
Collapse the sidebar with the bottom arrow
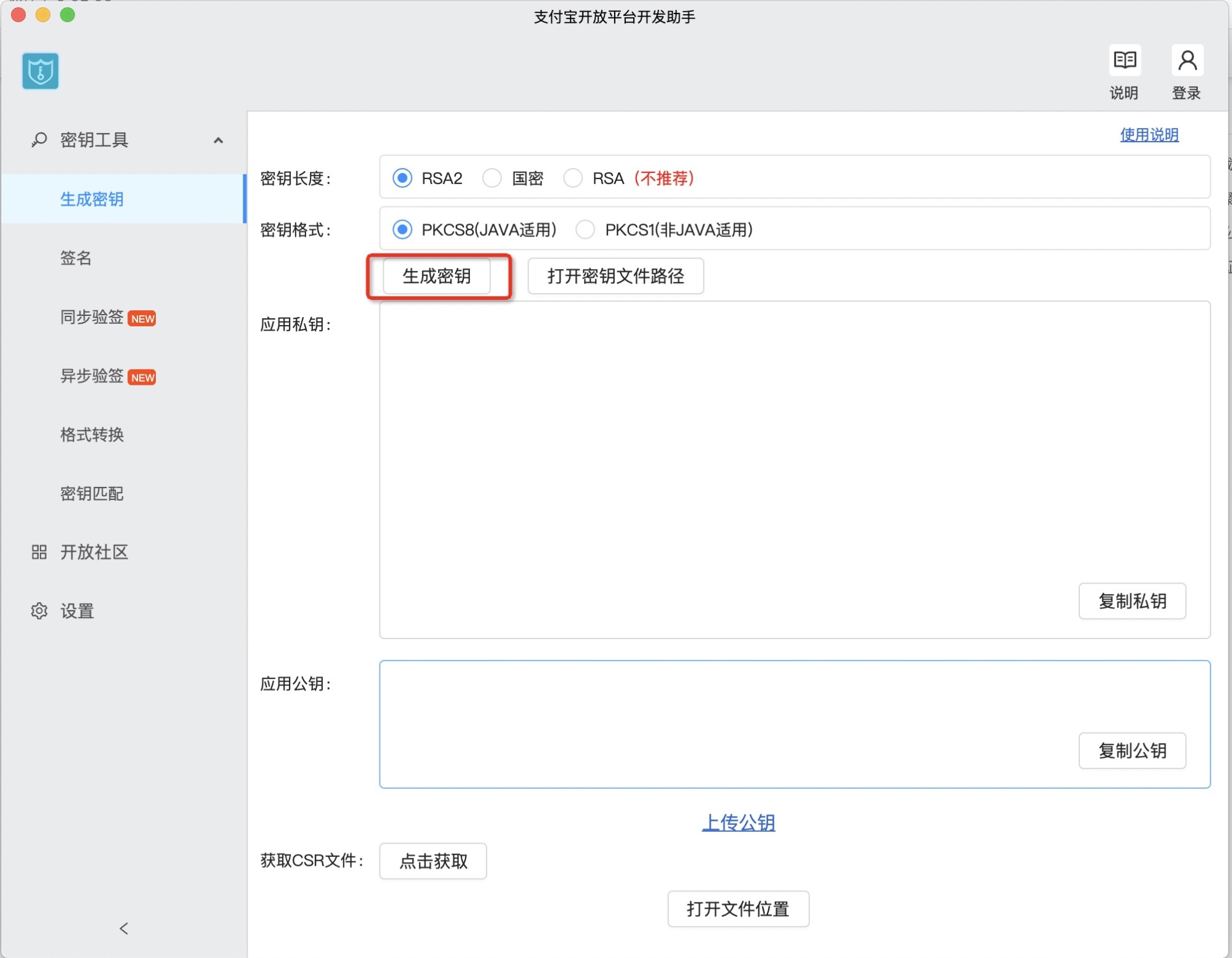pos(124,928)
